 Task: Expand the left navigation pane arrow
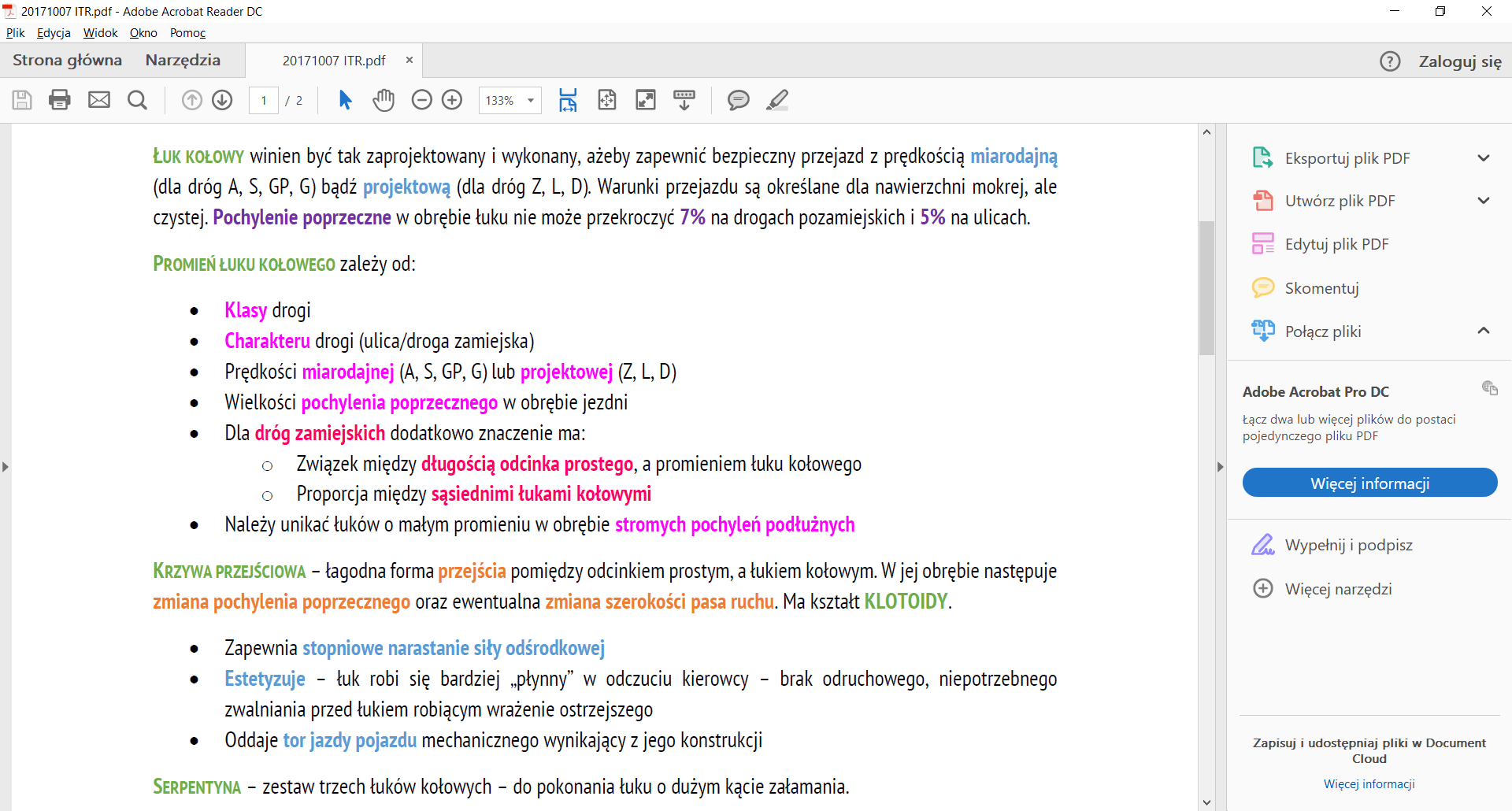tap(6, 467)
